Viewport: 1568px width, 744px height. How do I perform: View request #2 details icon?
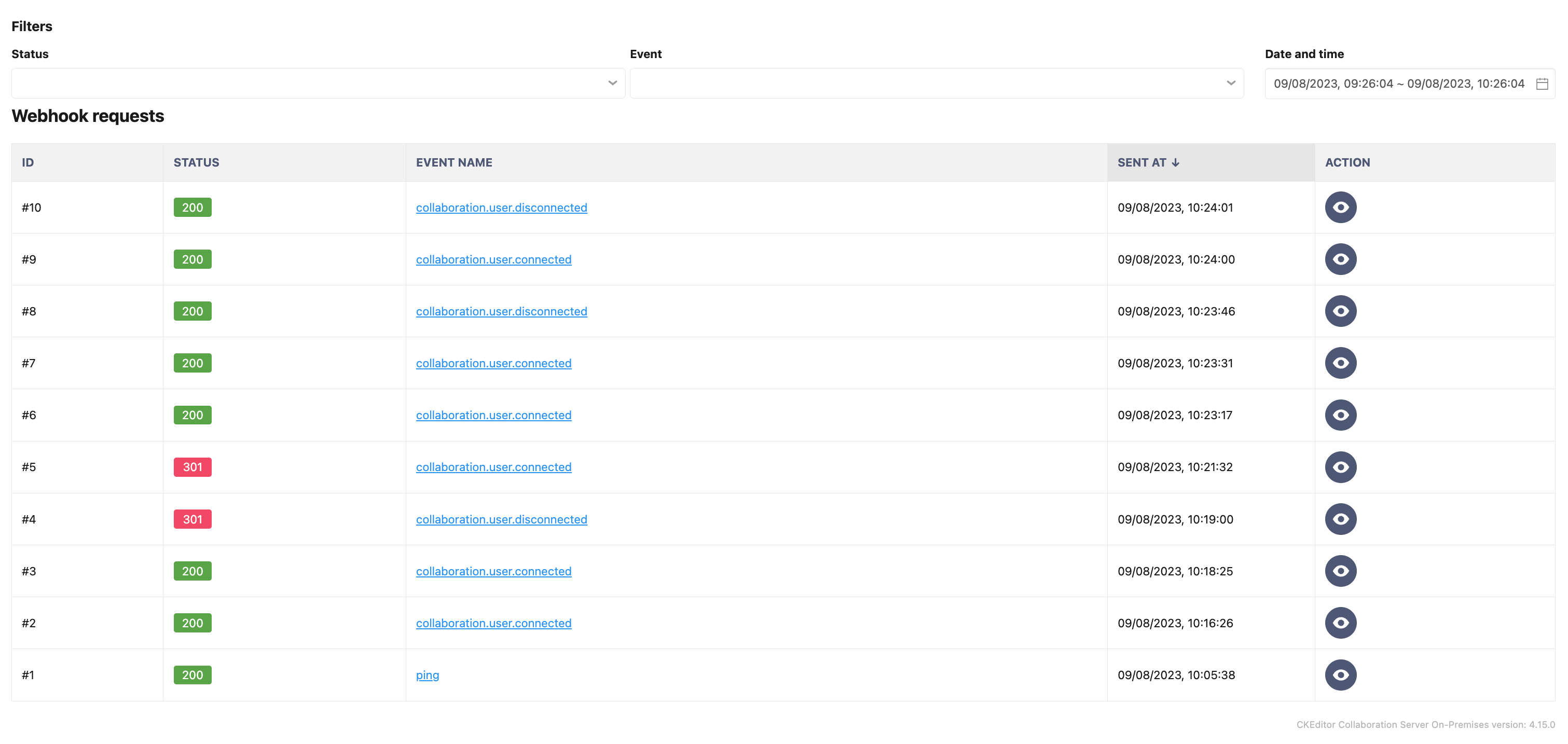1340,623
